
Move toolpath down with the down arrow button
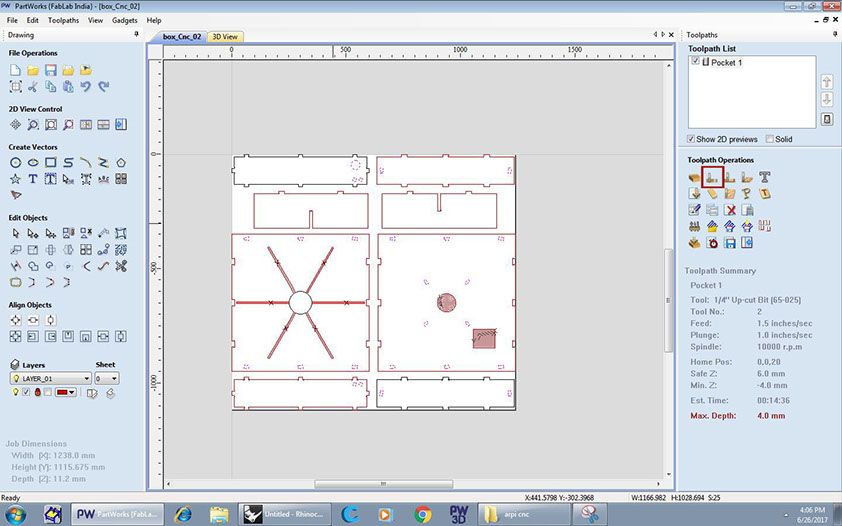click(x=827, y=100)
